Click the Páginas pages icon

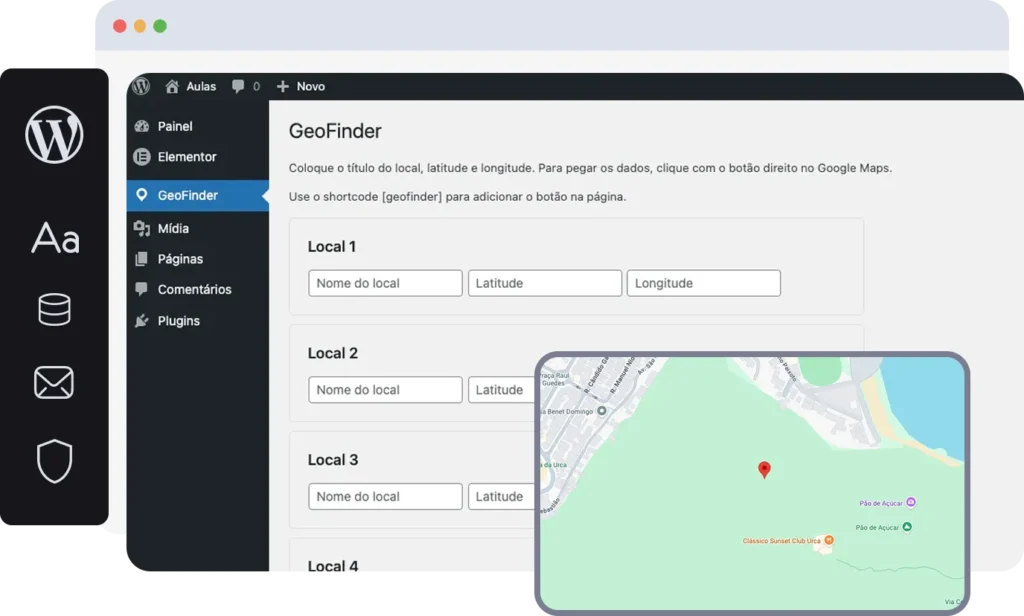[x=141, y=259]
